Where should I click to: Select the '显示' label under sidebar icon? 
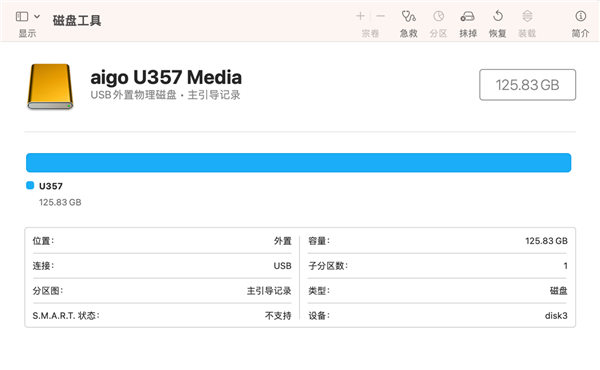coord(28,33)
